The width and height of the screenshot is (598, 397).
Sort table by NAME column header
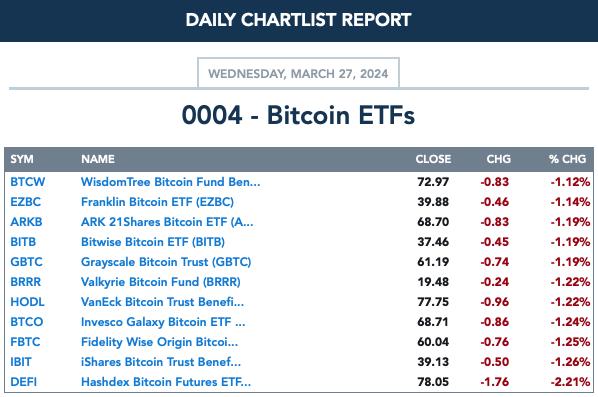[x=98, y=159]
